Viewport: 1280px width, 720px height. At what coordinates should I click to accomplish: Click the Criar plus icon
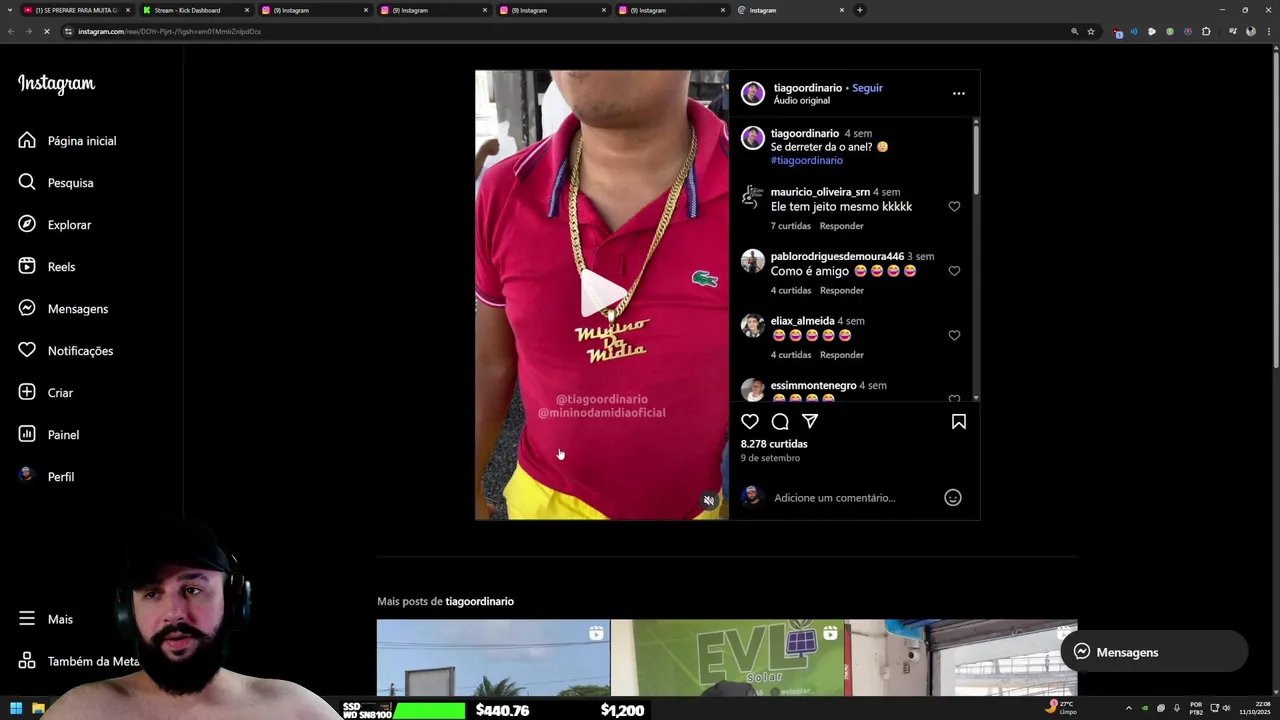pyautogui.click(x=27, y=393)
